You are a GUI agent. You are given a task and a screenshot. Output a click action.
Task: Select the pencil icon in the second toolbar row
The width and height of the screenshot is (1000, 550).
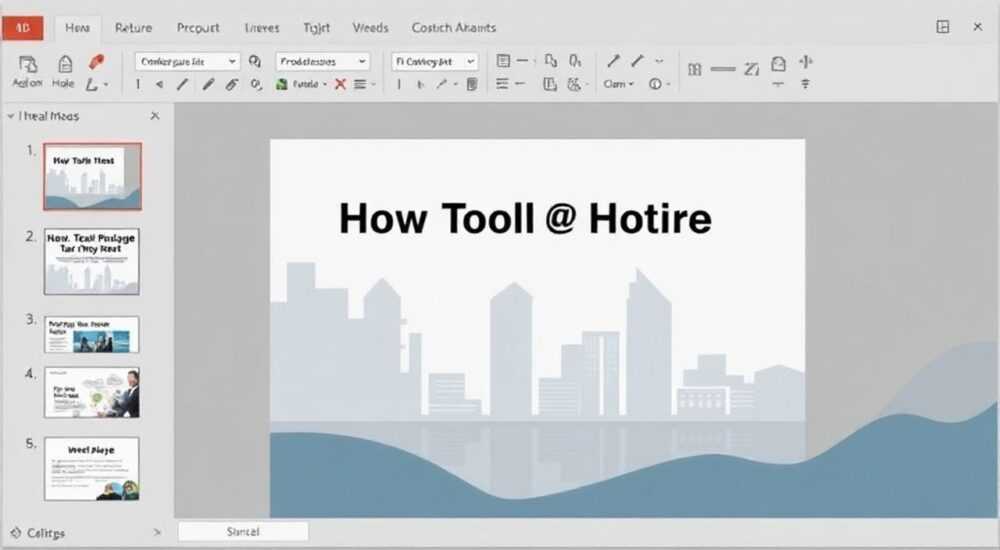(208, 84)
